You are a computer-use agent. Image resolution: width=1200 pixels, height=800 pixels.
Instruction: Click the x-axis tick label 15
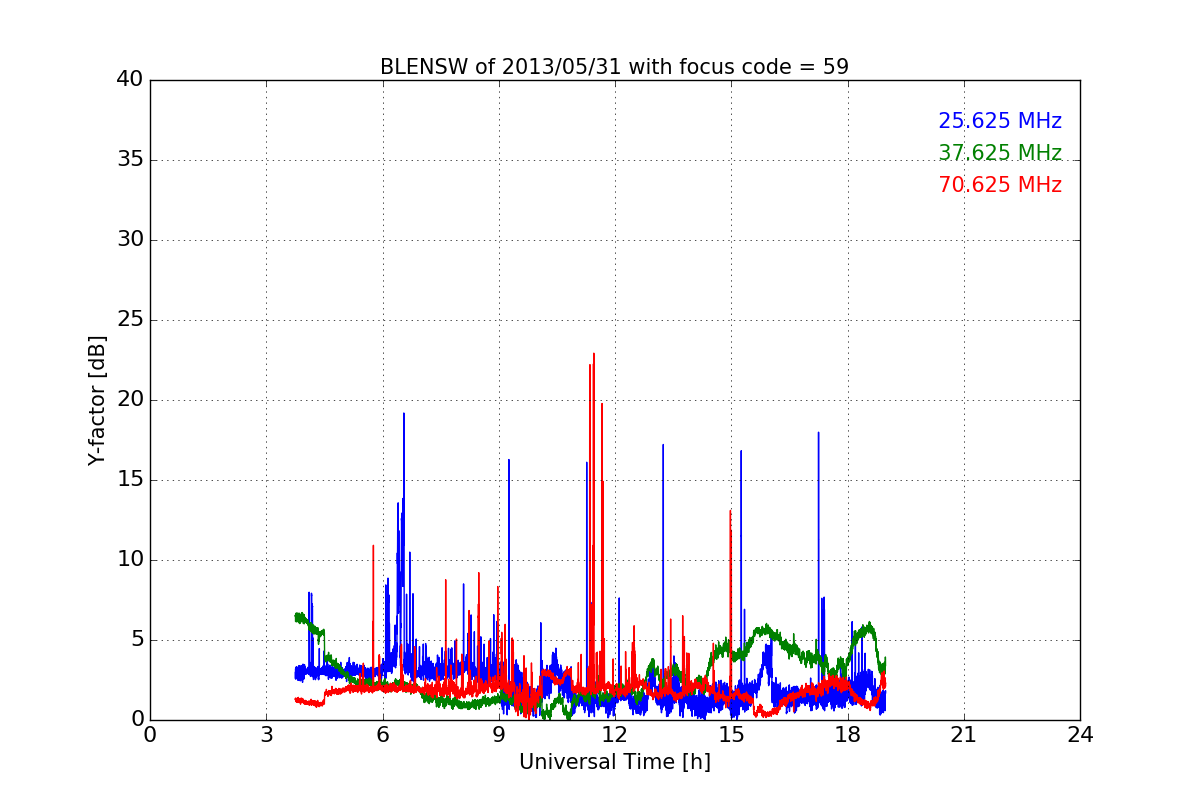pyautogui.click(x=731, y=735)
